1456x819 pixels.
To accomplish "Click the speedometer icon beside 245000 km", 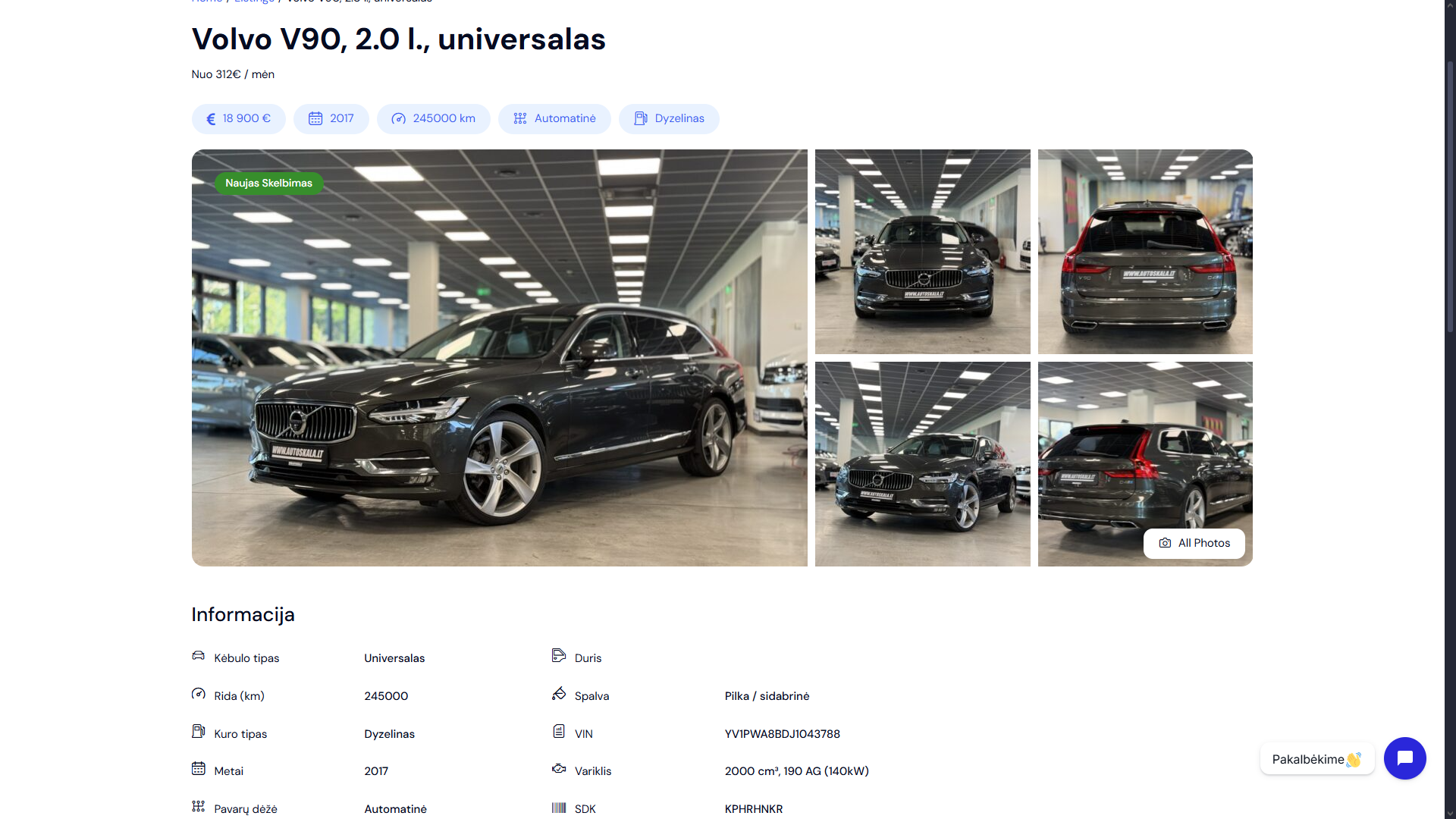I will 399,118.
